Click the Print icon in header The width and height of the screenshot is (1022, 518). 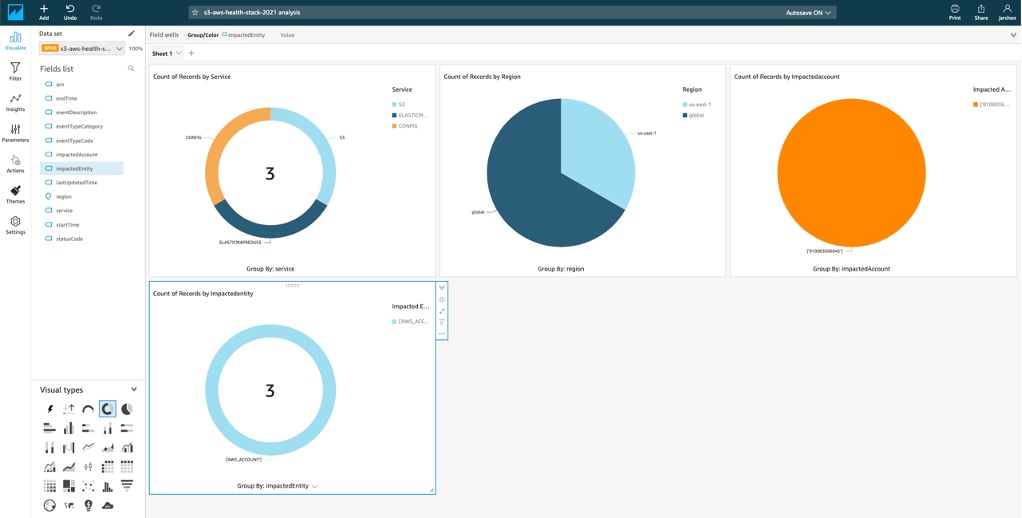click(x=955, y=12)
